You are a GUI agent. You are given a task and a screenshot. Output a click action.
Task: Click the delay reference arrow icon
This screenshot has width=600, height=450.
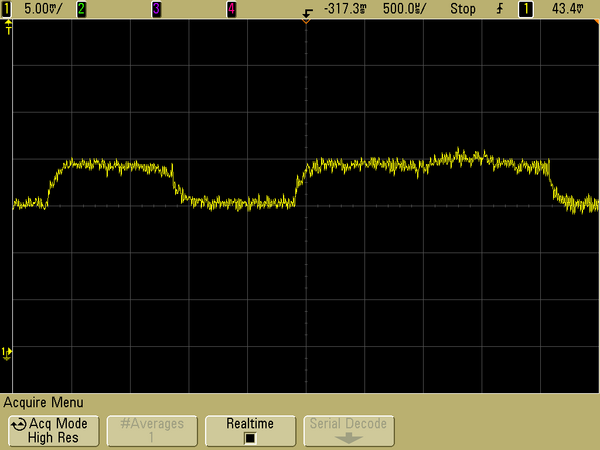point(307,13)
